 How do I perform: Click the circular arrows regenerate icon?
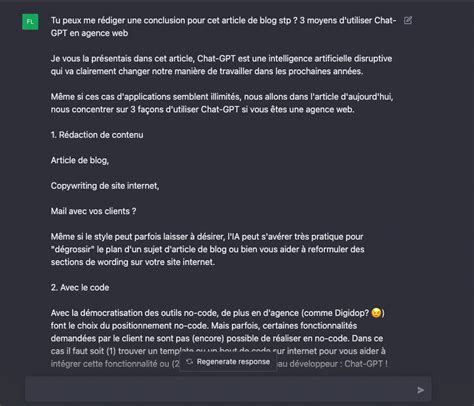tap(189, 362)
